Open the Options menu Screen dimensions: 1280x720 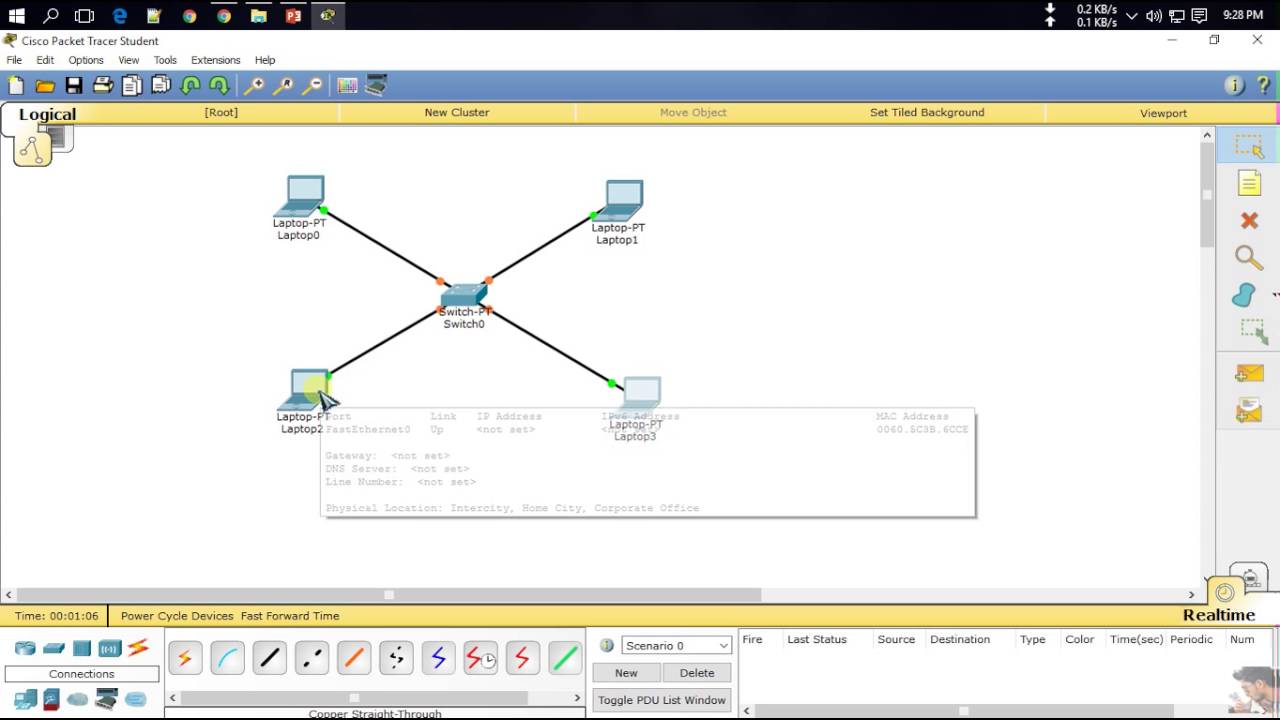(x=86, y=60)
